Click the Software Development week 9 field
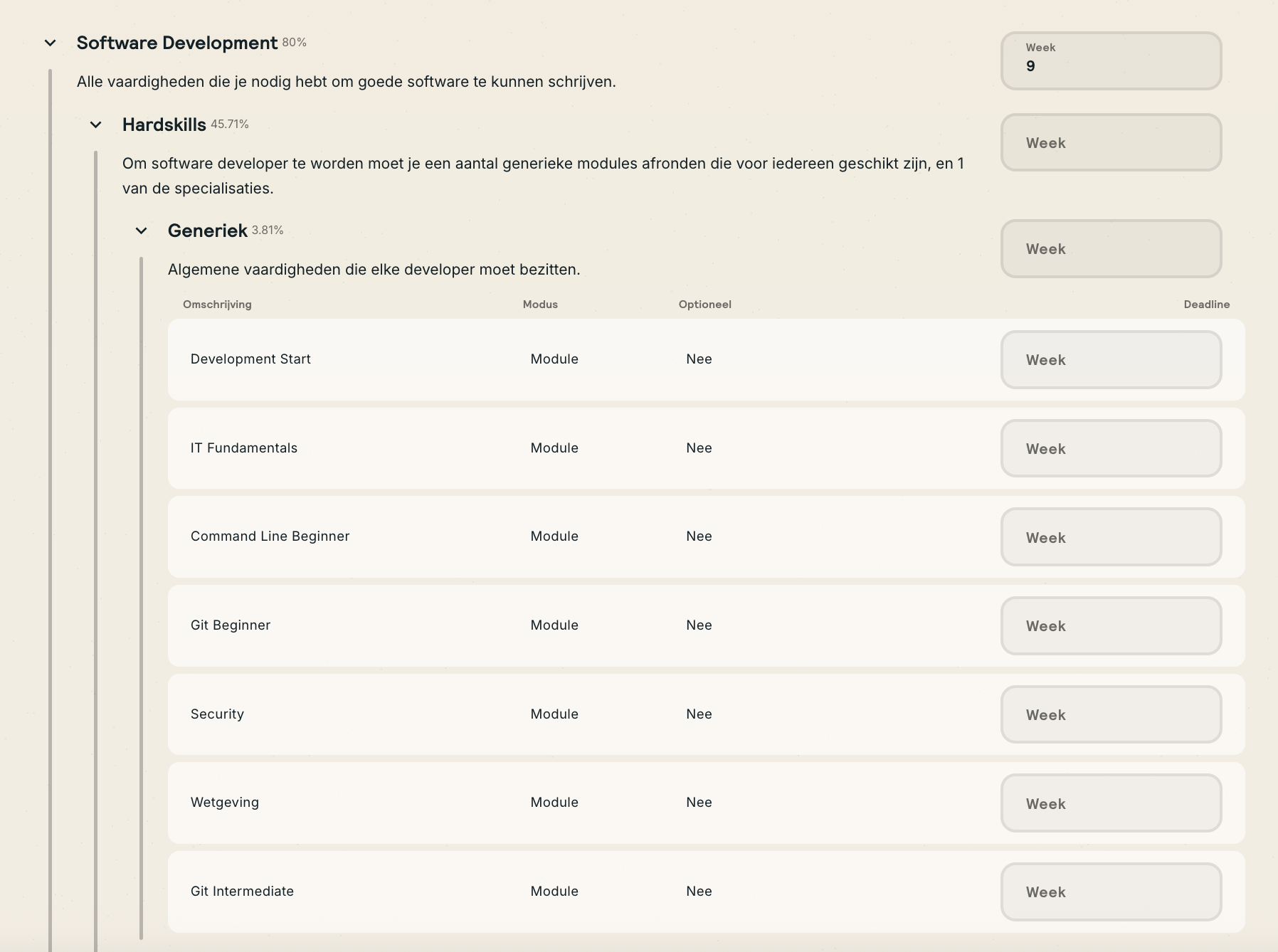 [1110, 61]
